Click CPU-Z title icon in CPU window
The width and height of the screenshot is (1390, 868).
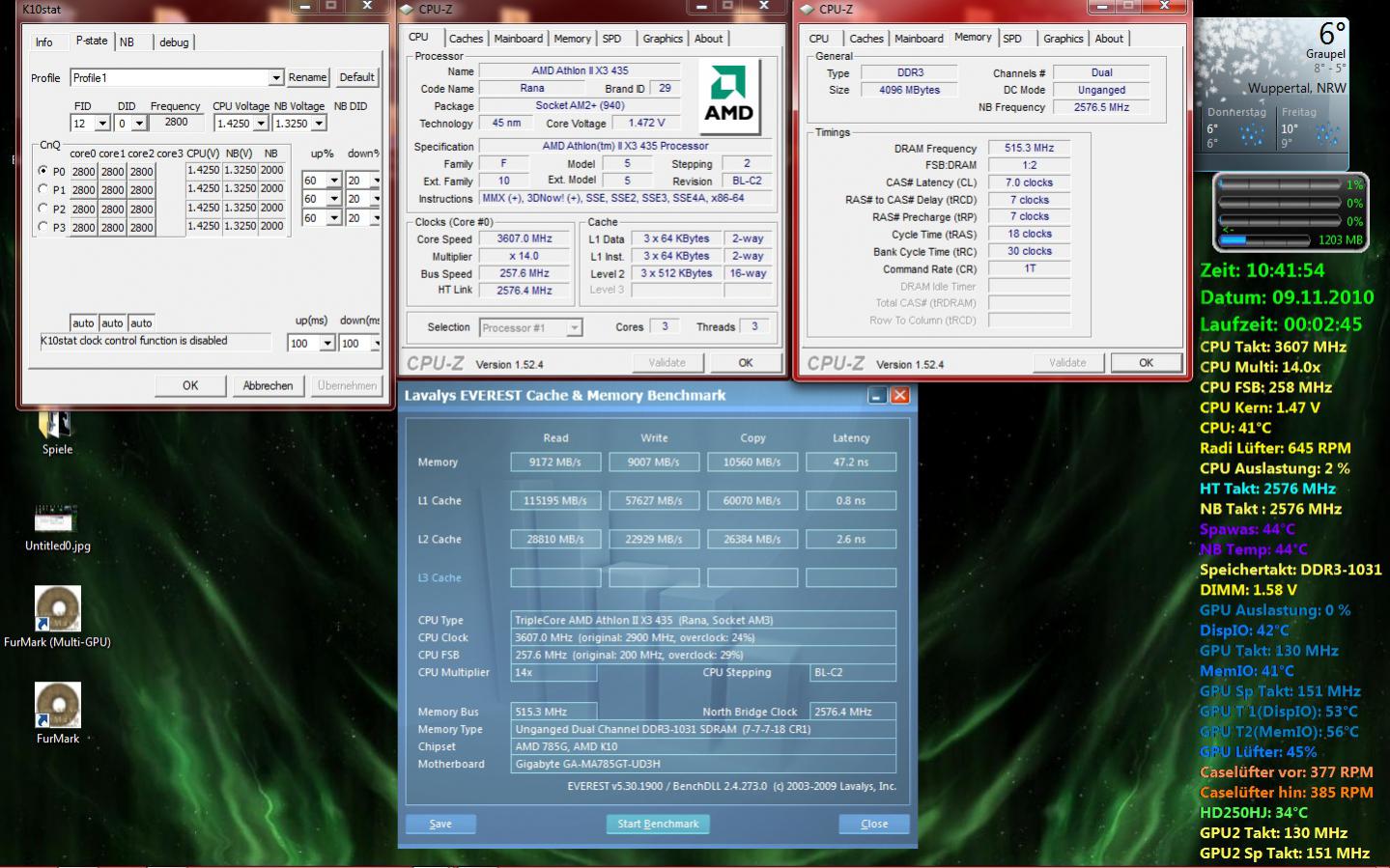point(406,9)
